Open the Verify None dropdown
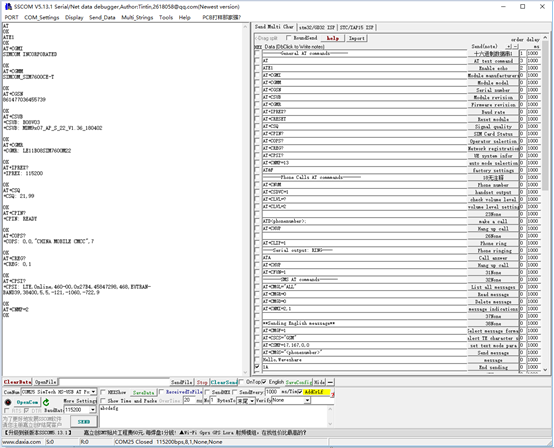 pyautogui.click(x=307, y=400)
